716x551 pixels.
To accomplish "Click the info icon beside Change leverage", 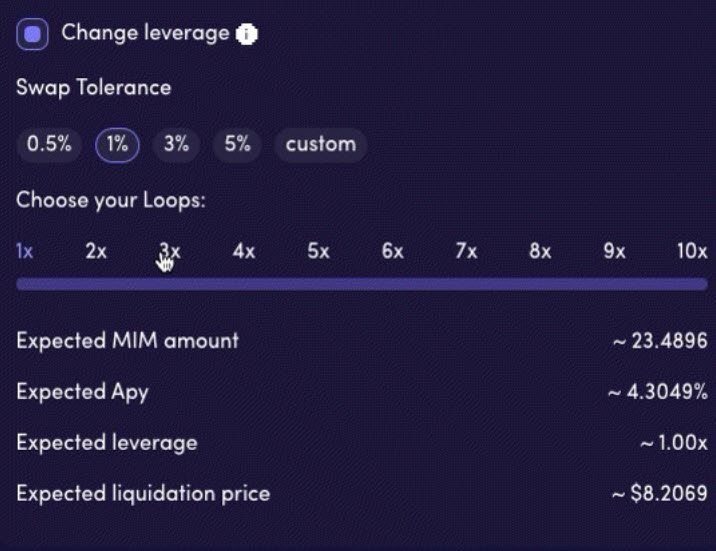I will click(247, 35).
